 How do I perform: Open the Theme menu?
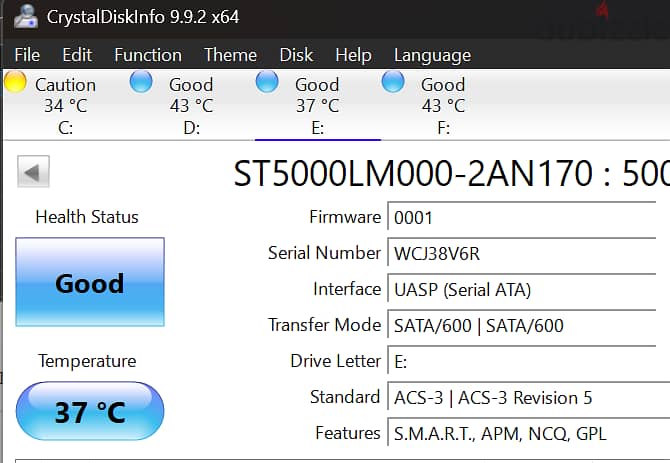coord(230,55)
